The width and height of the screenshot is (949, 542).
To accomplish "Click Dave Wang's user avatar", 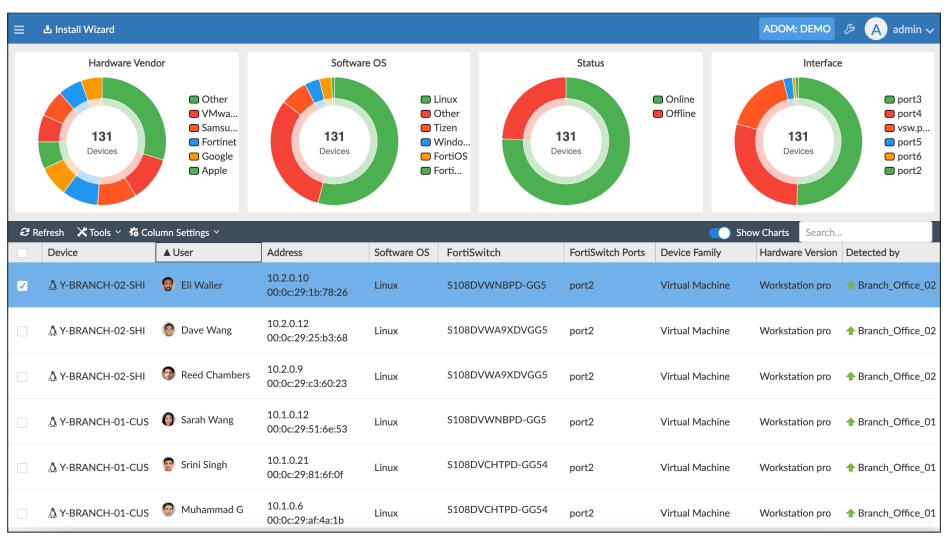I will (168, 330).
